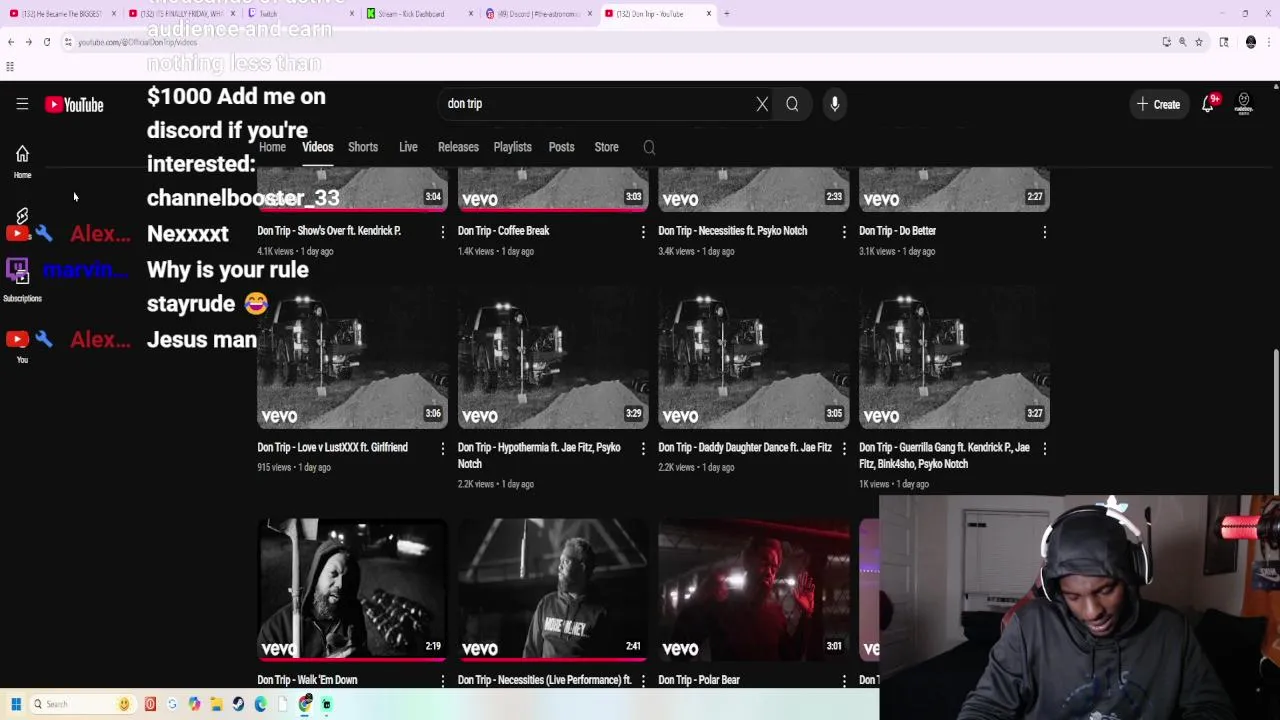Open Microsoft Edge from the taskbar
Viewport: 1280px width, 720px height.
pos(260,704)
